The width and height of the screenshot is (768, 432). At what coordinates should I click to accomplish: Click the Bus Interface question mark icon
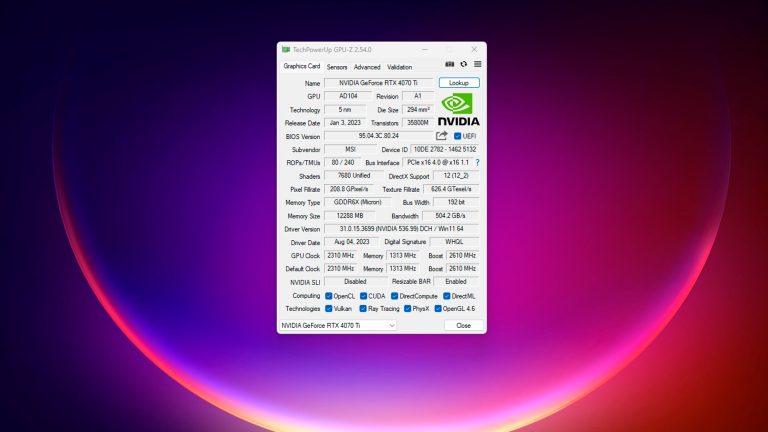[x=477, y=162]
